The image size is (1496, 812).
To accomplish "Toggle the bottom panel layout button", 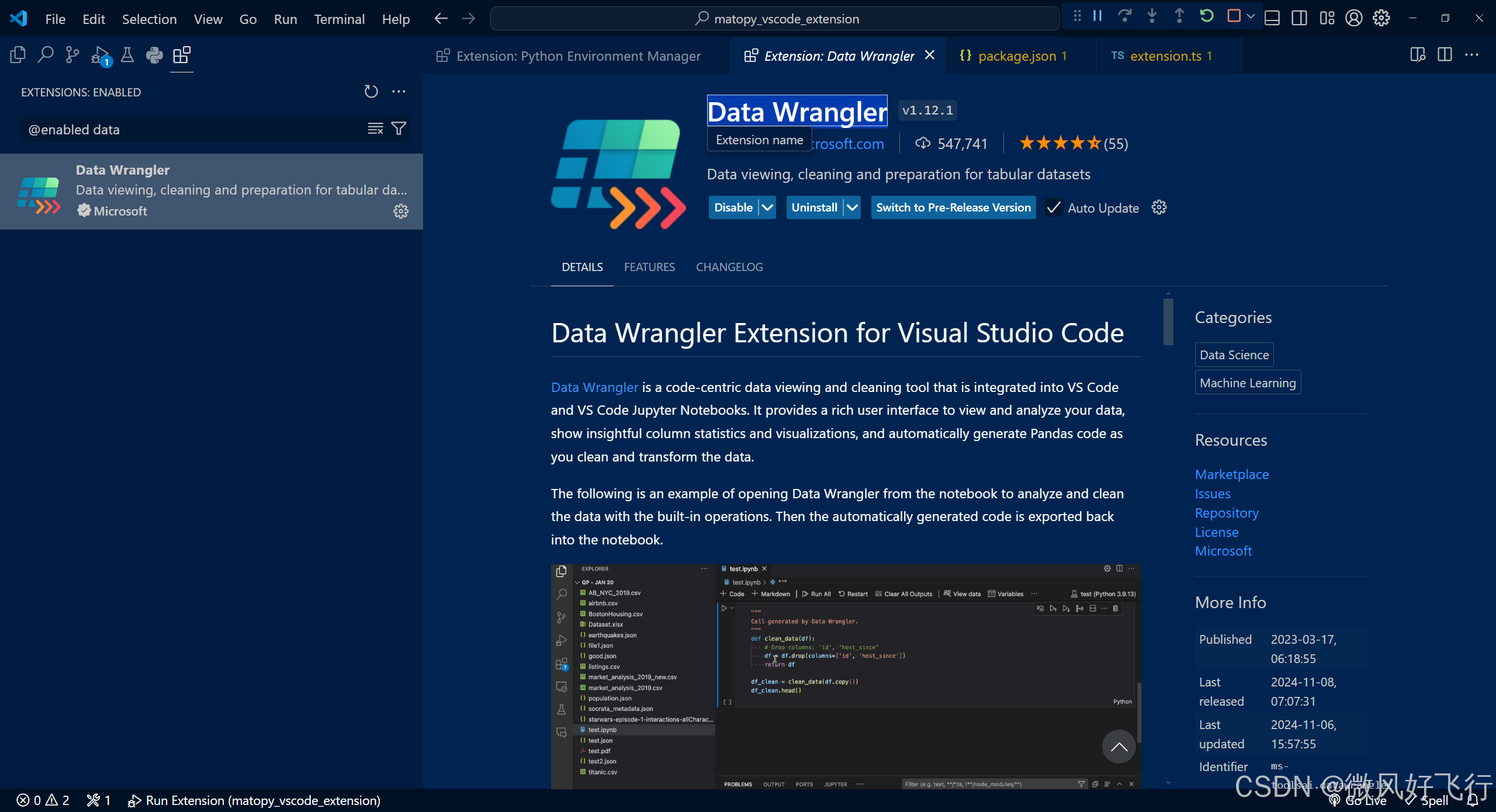I will coord(1272,18).
